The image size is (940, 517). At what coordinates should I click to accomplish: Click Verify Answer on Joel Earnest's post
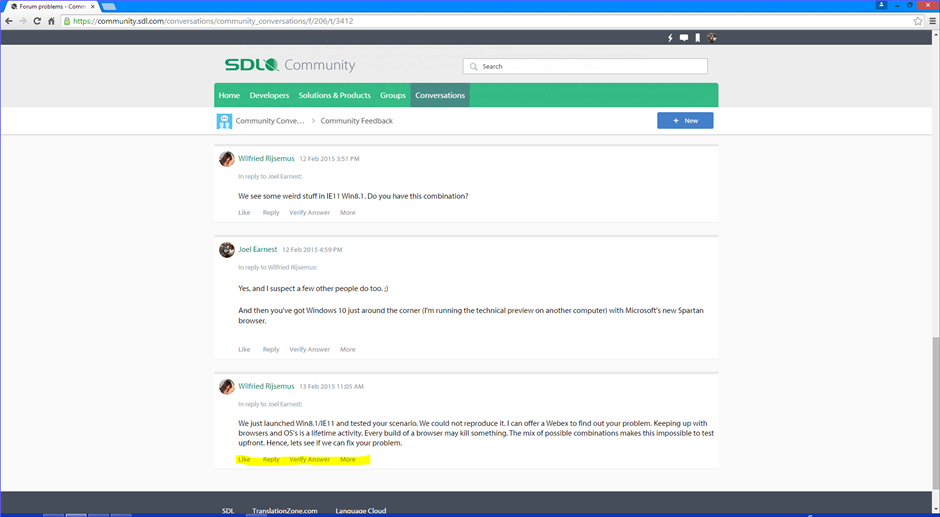pos(309,350)
